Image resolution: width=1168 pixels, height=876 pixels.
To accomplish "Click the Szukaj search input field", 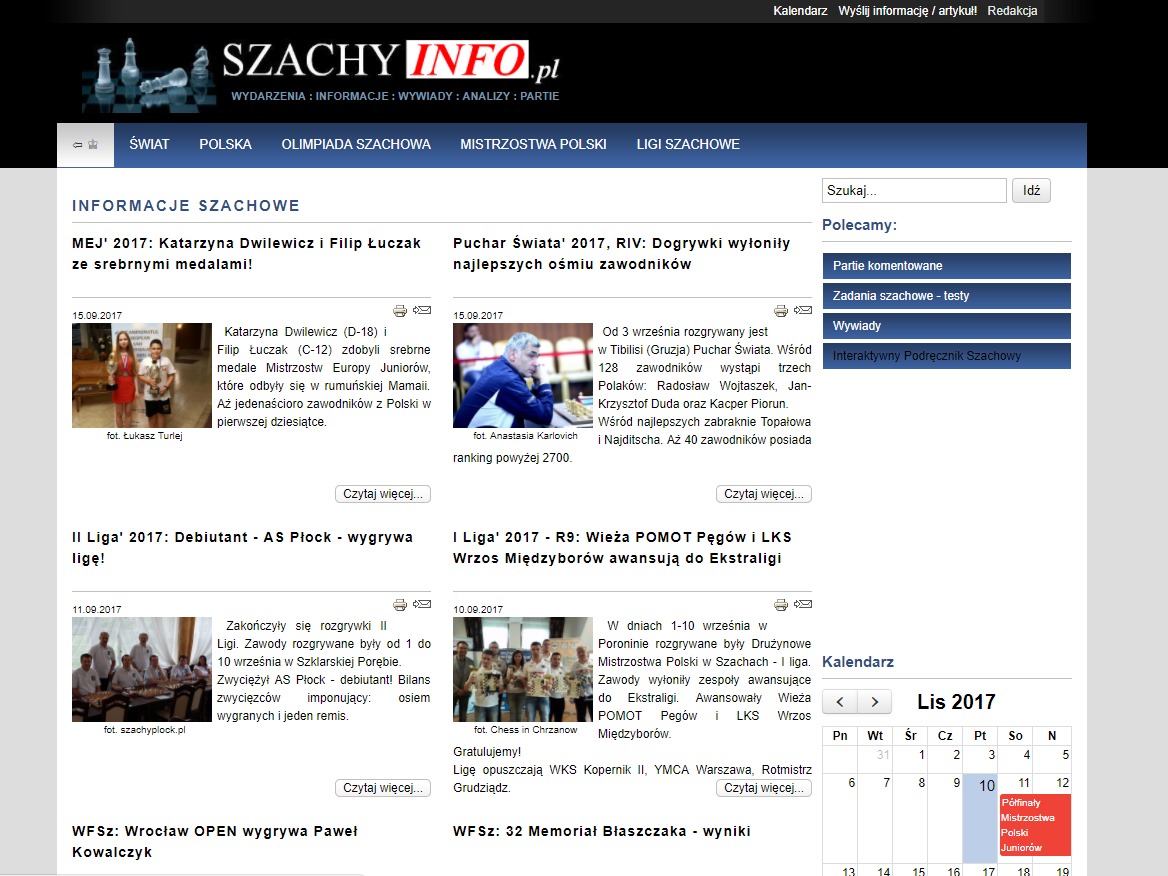I will pos(913,191).
